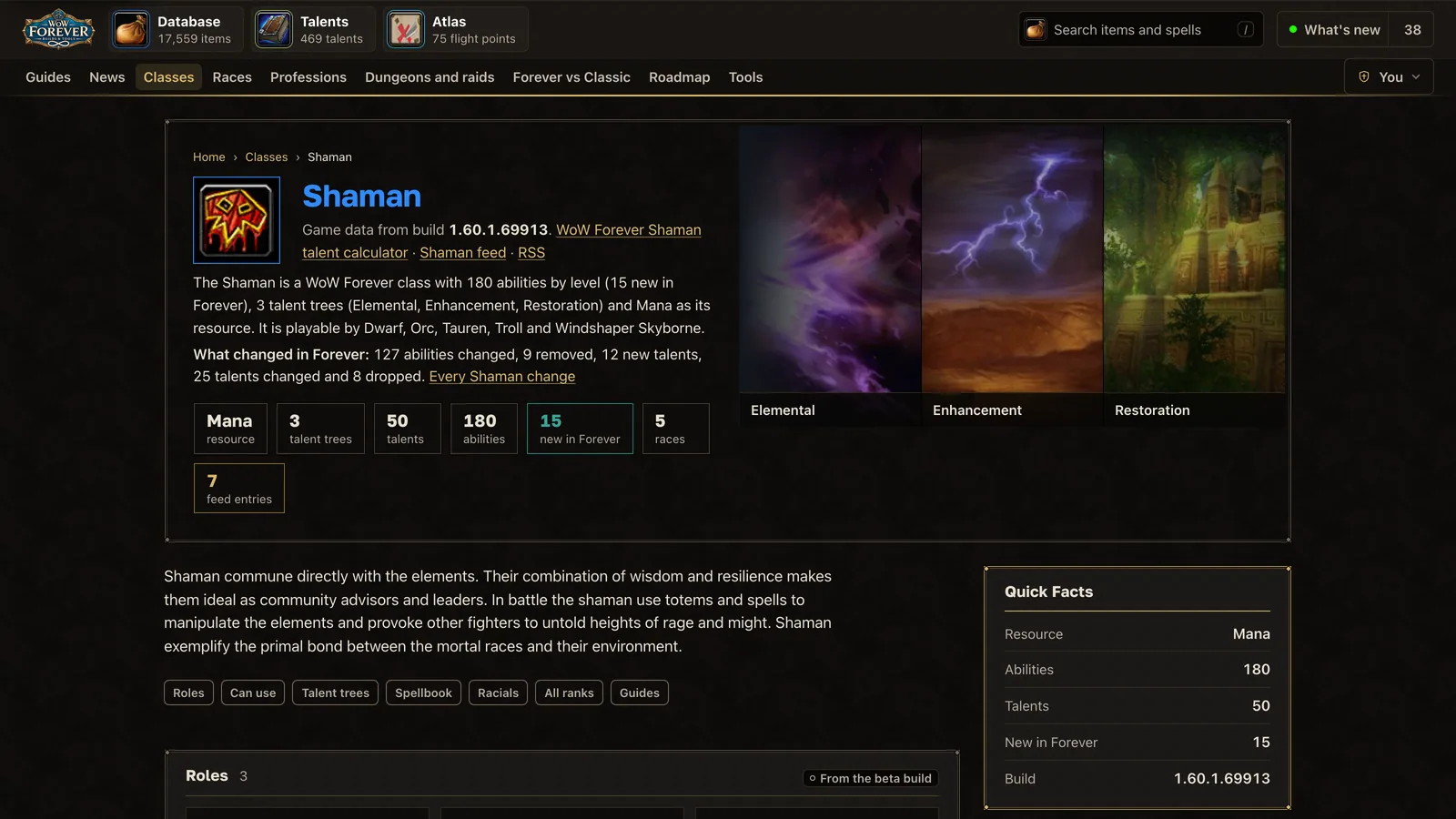1456x819 pixels.
Task: Go to the Guides nav item
Action: coord(48,77)
